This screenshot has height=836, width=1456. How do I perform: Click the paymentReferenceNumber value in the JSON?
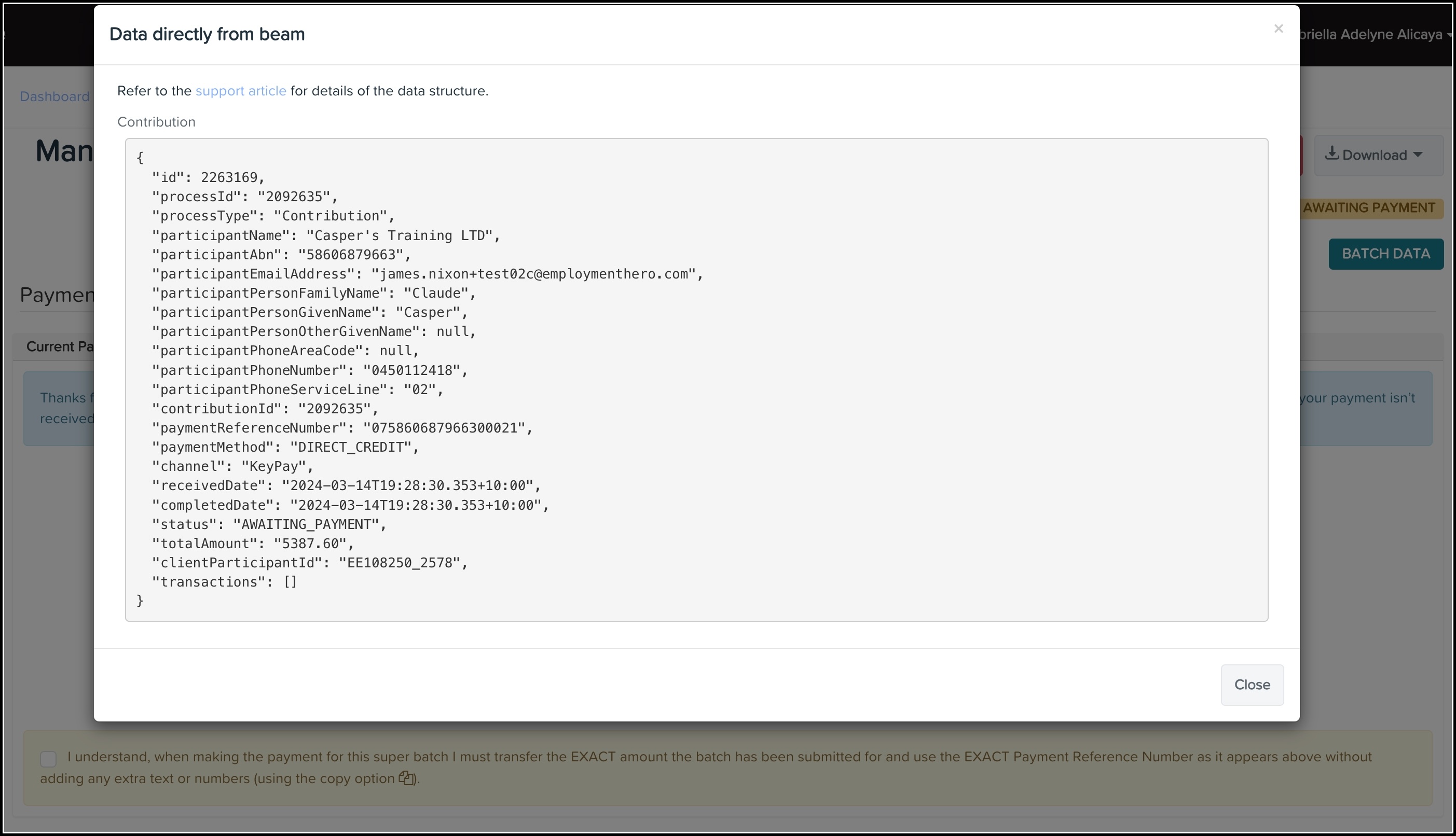pyautogui.click(x=445, y=428)
